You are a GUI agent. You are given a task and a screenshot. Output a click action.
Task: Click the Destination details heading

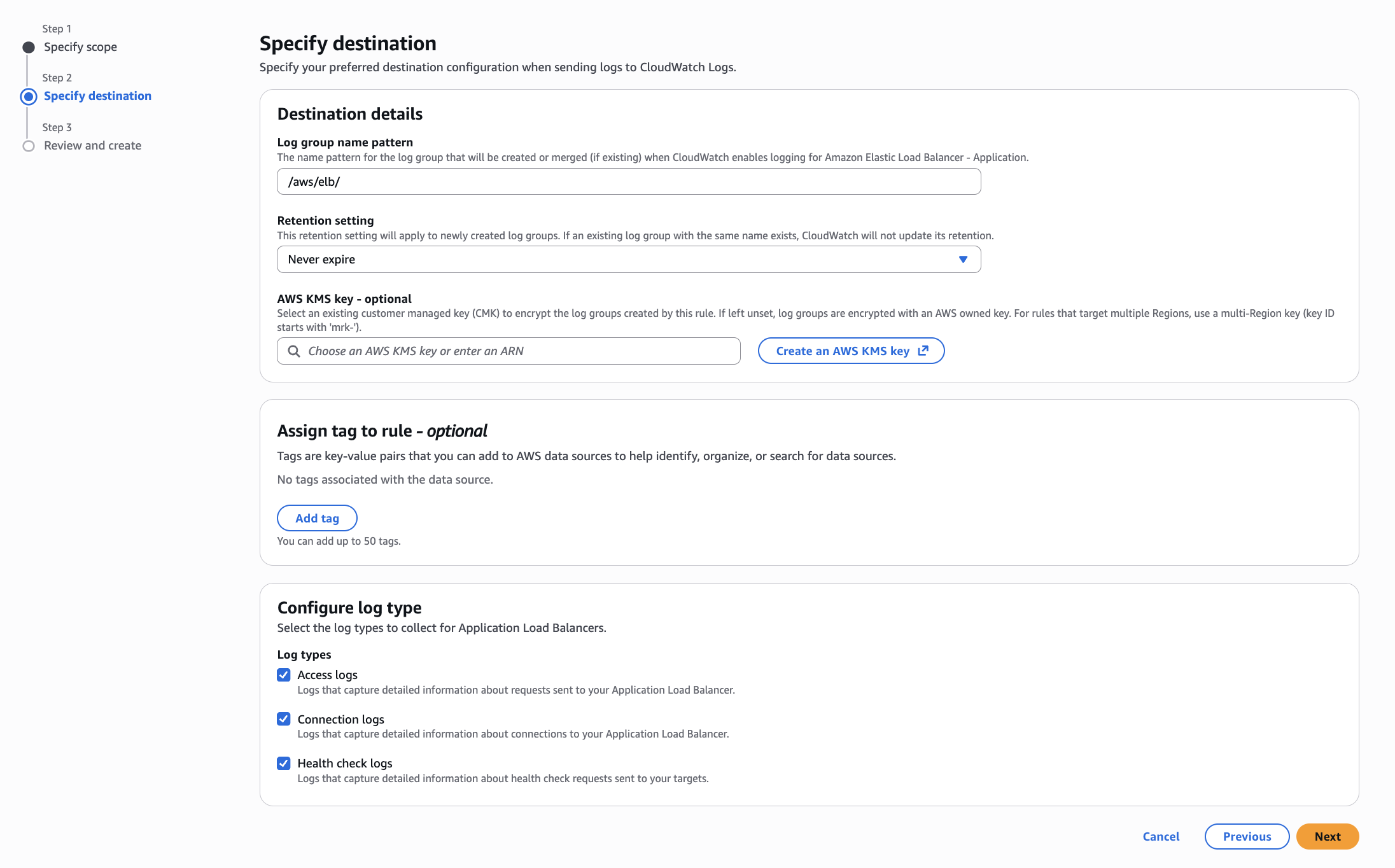(x=350, y=113)
